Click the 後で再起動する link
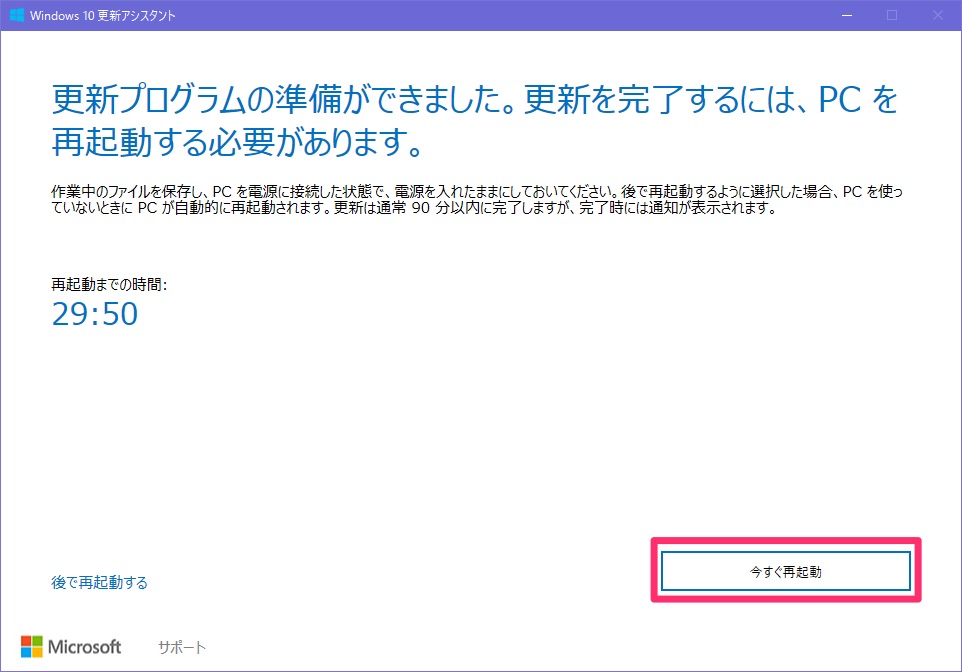 pyautogui.click(x=99, y=582)
